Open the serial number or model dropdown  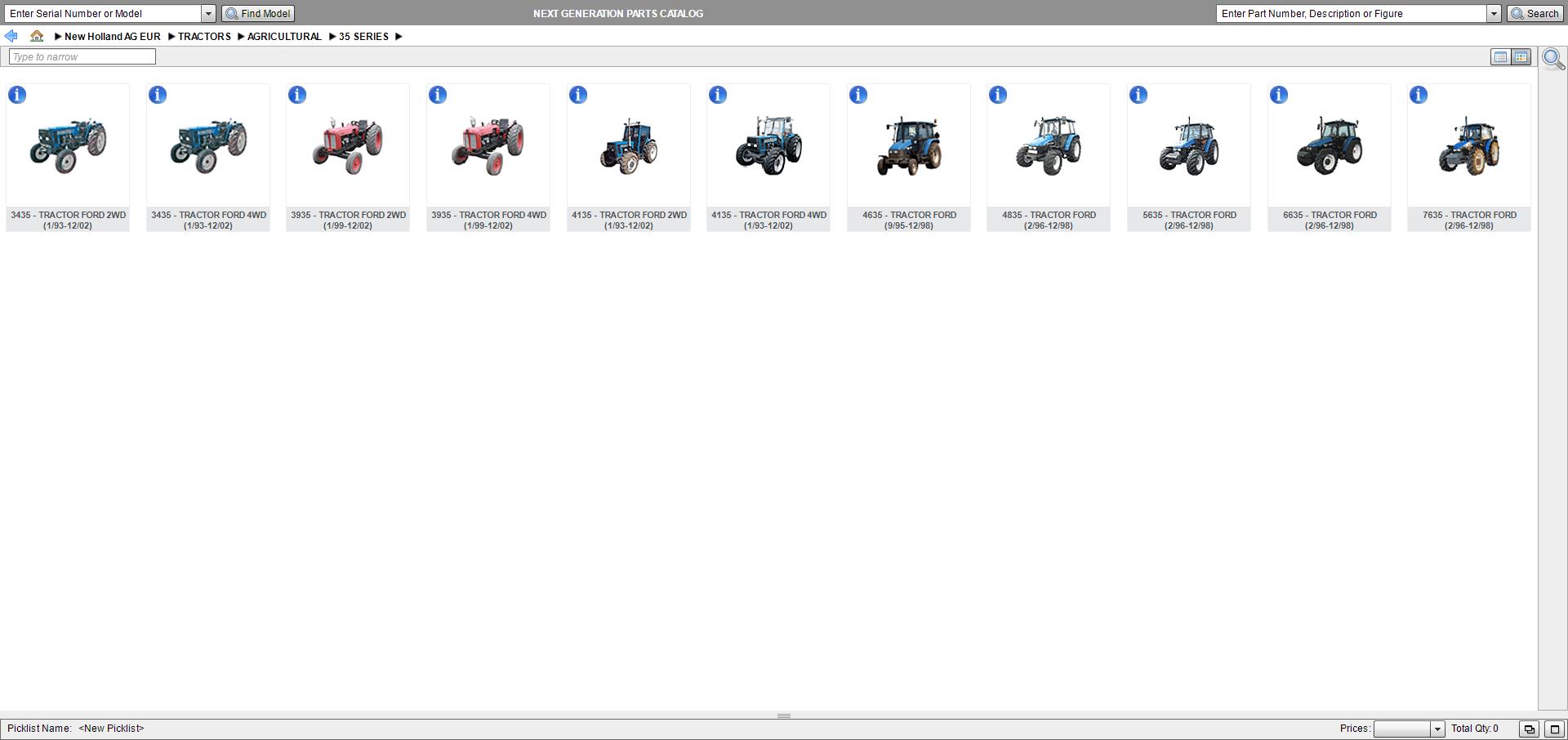click(208, 14)
